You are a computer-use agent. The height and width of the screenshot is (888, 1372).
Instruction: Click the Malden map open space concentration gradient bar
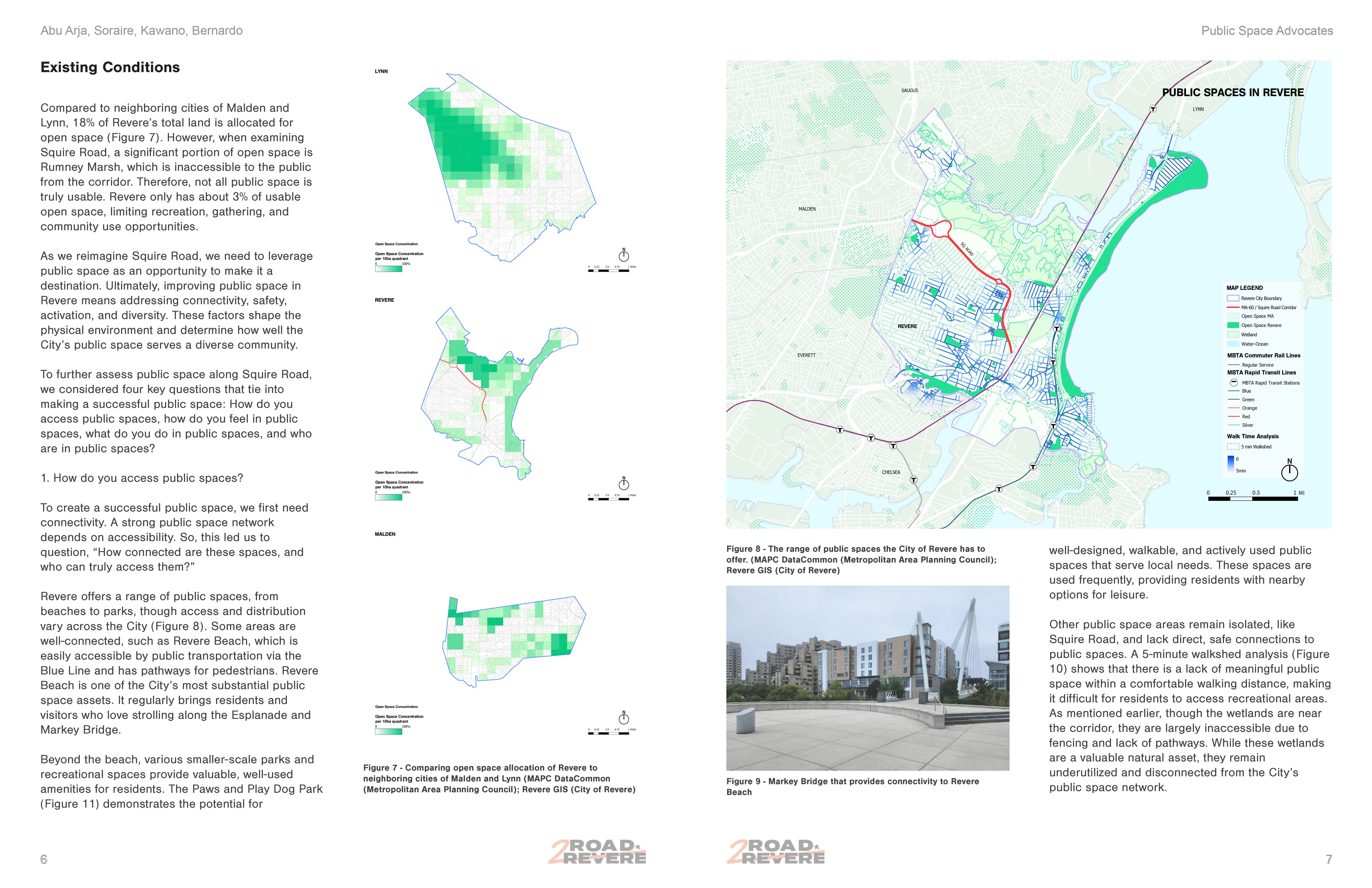coord(388,731)
